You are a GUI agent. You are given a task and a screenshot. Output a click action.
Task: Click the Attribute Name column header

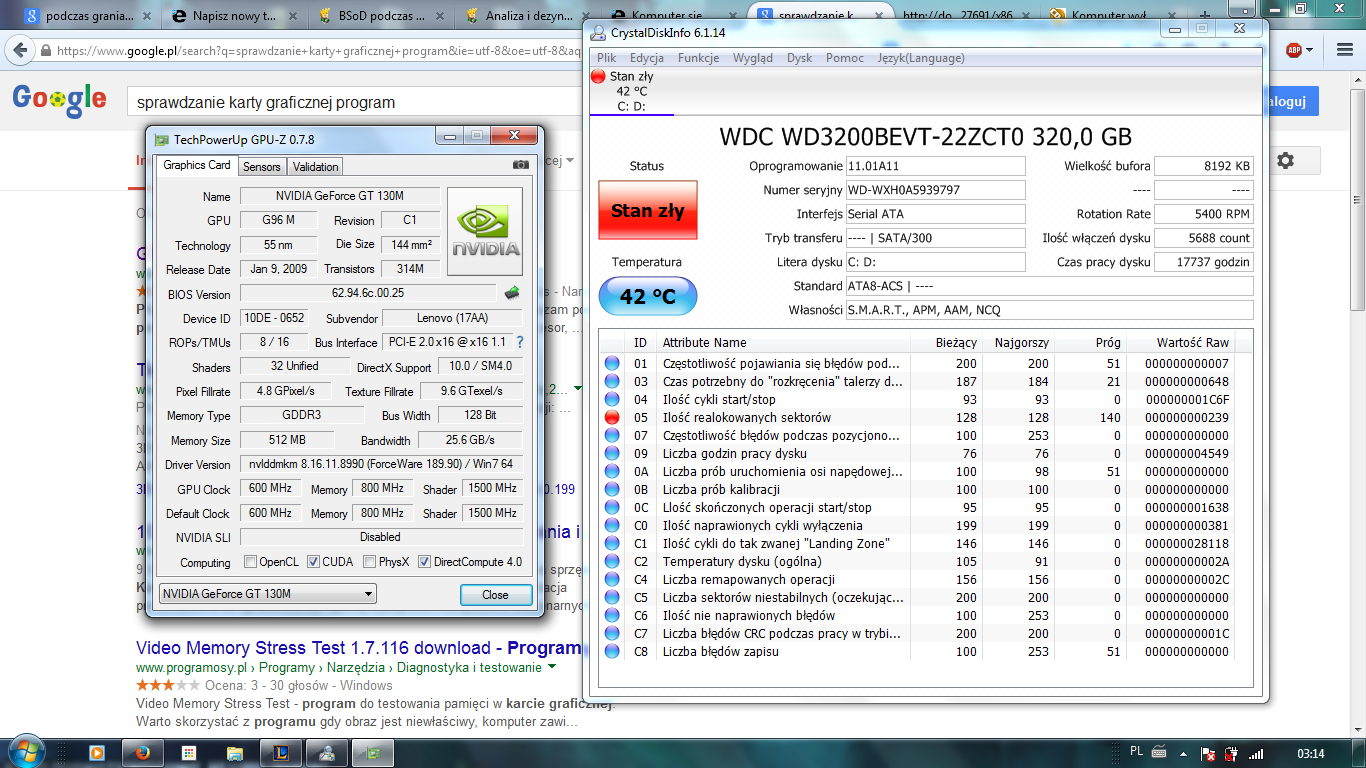point(783,343)
